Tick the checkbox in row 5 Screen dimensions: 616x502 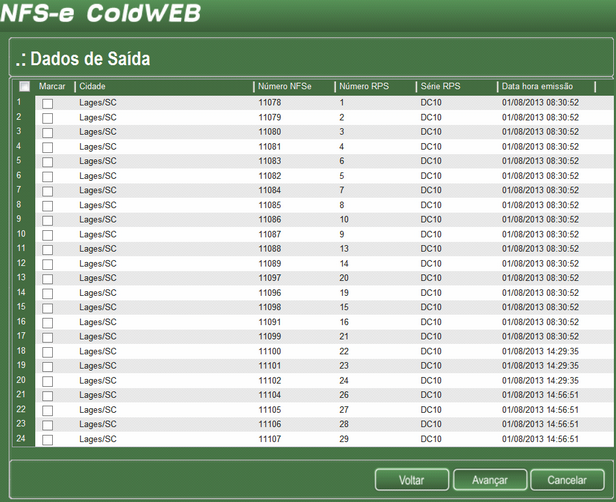click(x=47, y=161)
